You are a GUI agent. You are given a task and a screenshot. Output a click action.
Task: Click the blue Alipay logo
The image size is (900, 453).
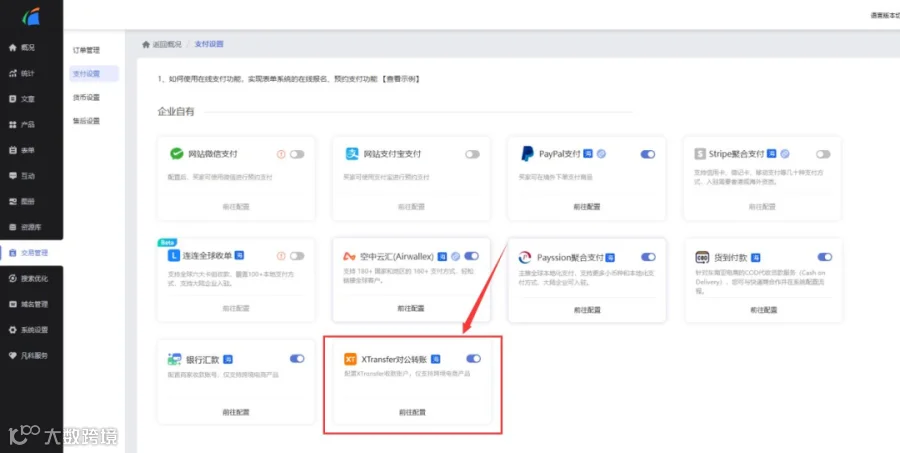pyautogui.click(x=352, y=154)
